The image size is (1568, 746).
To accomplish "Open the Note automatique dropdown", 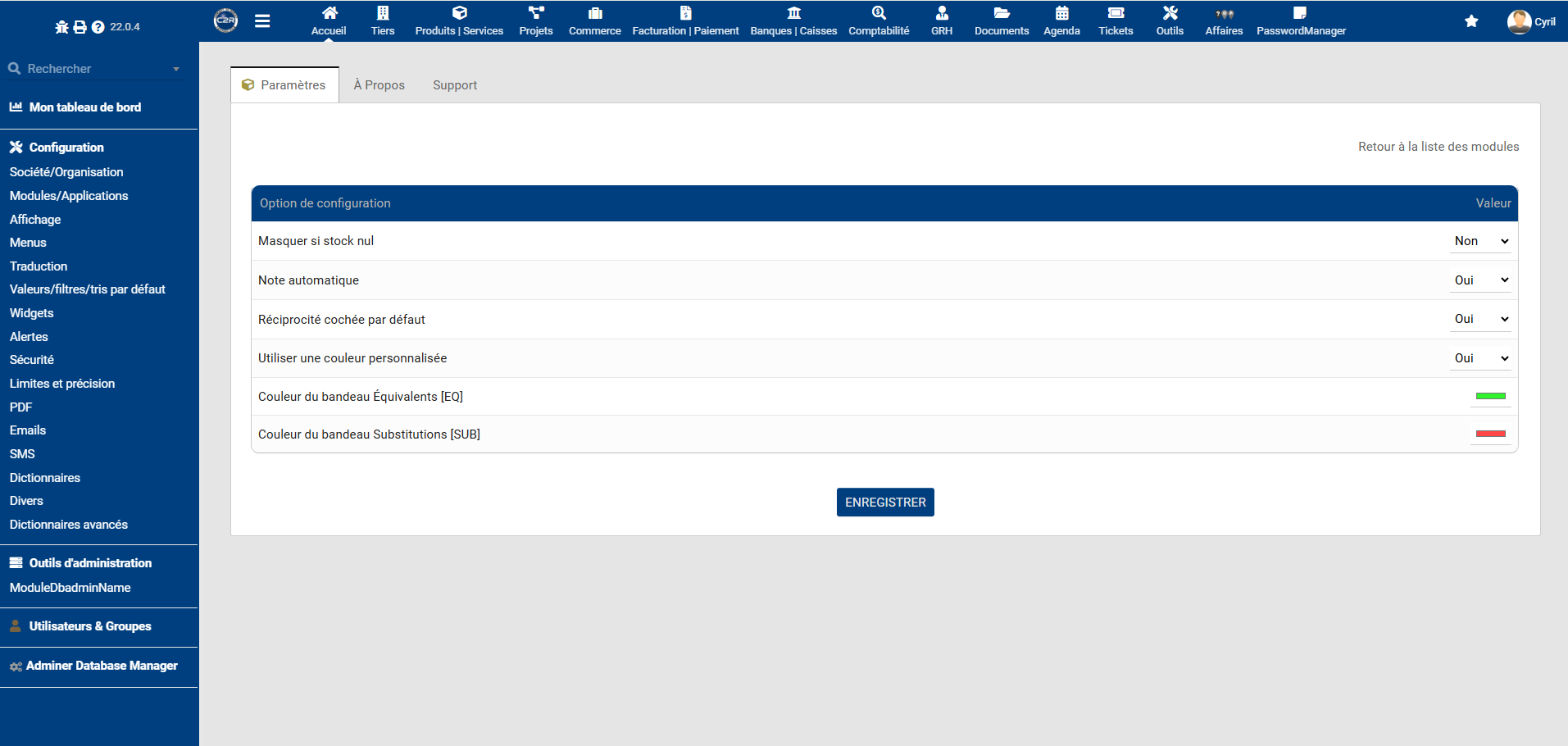I will [1480, 280].
